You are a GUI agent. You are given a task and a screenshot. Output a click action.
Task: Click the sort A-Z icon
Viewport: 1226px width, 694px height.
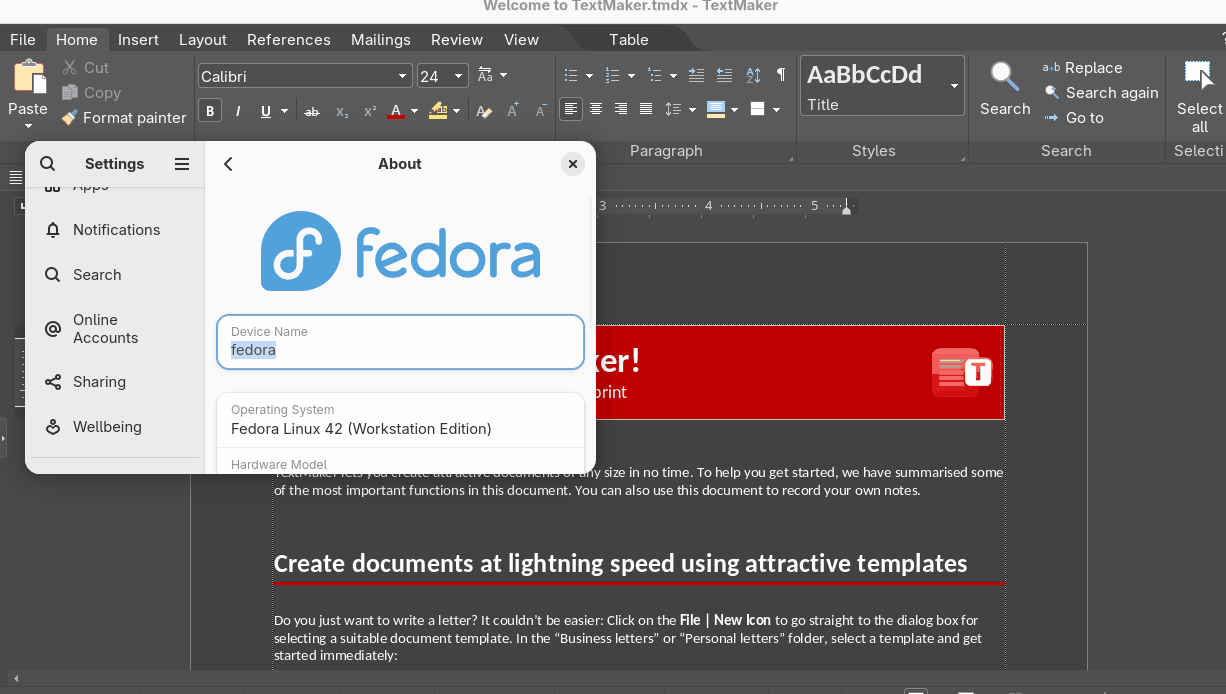point(753,75)
